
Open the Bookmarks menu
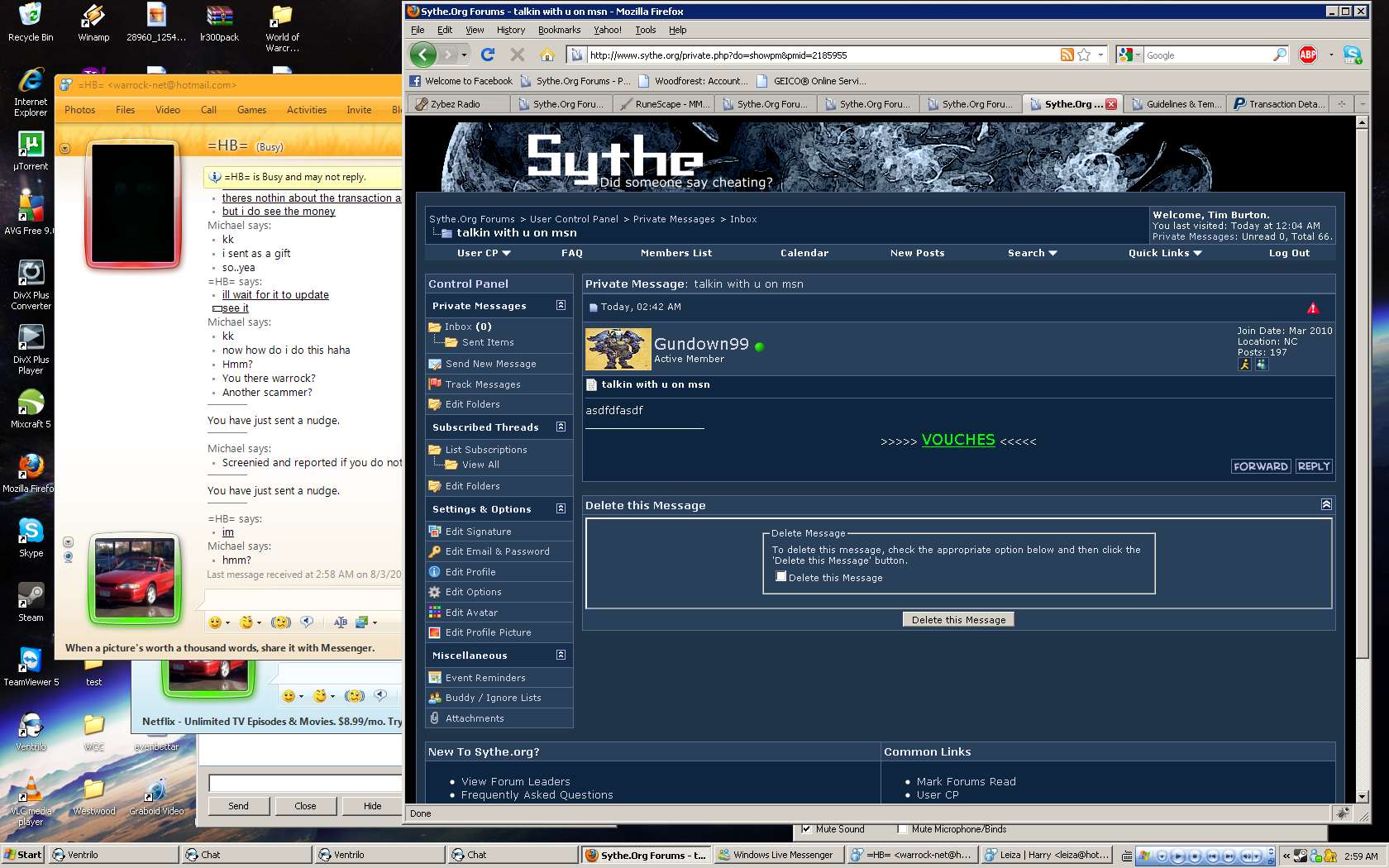tap(559, 30)
